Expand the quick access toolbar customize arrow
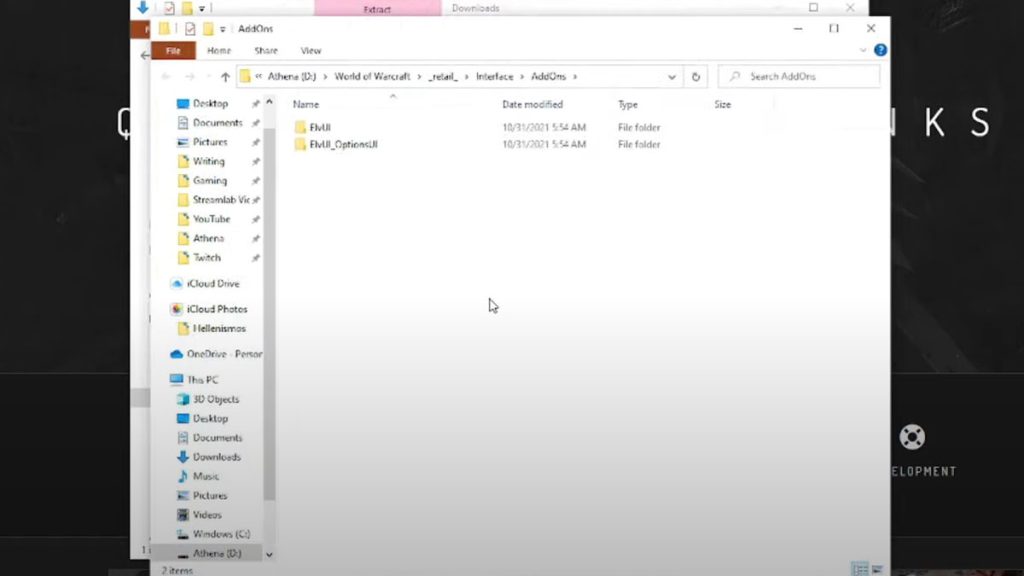1024x576 pixels. point(223,29)
